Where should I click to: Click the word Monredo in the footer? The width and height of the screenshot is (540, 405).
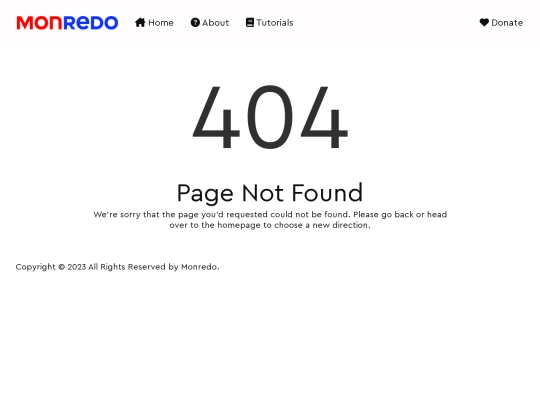click(199, 267)
